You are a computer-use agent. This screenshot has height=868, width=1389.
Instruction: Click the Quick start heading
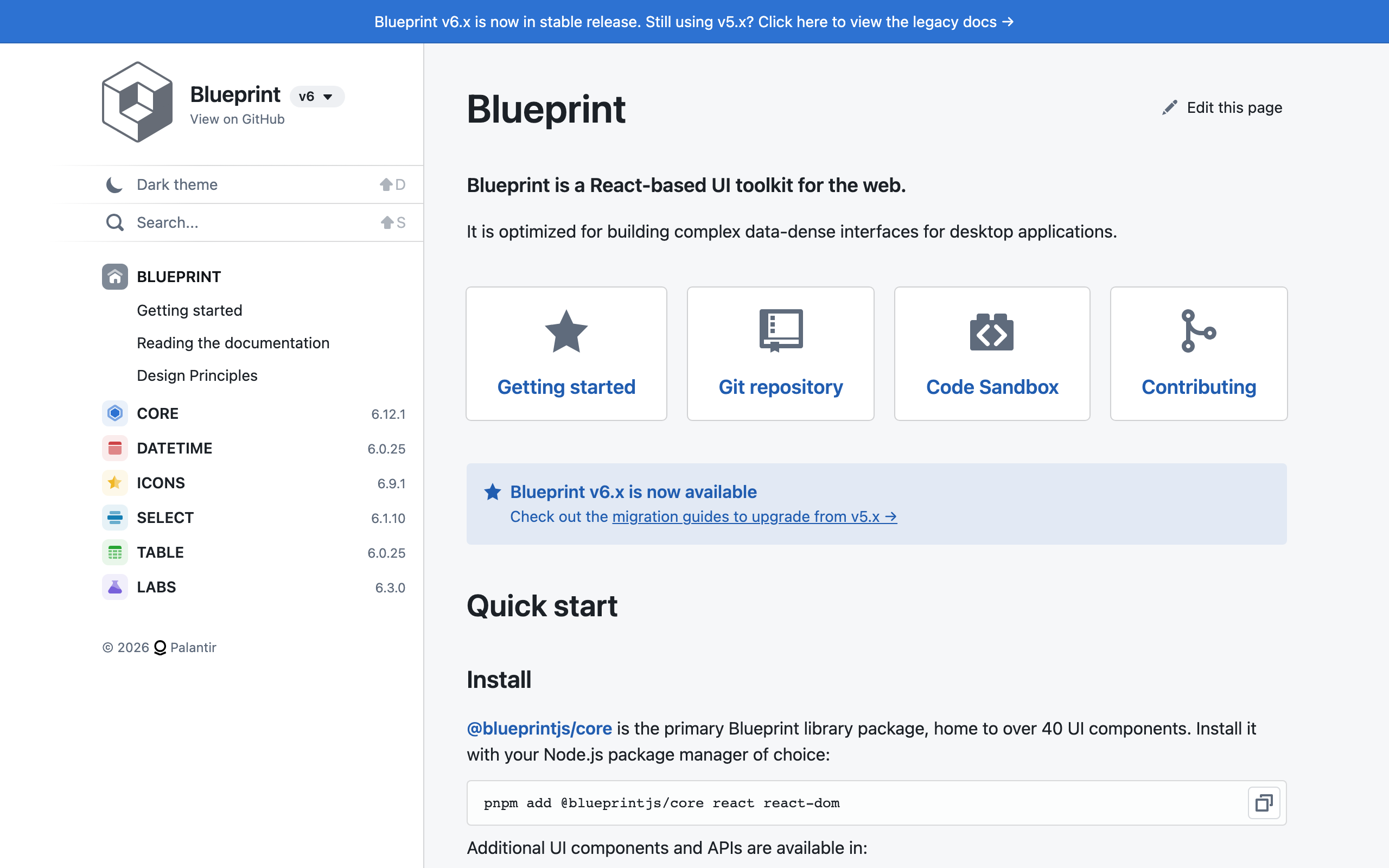pos(542,606)
